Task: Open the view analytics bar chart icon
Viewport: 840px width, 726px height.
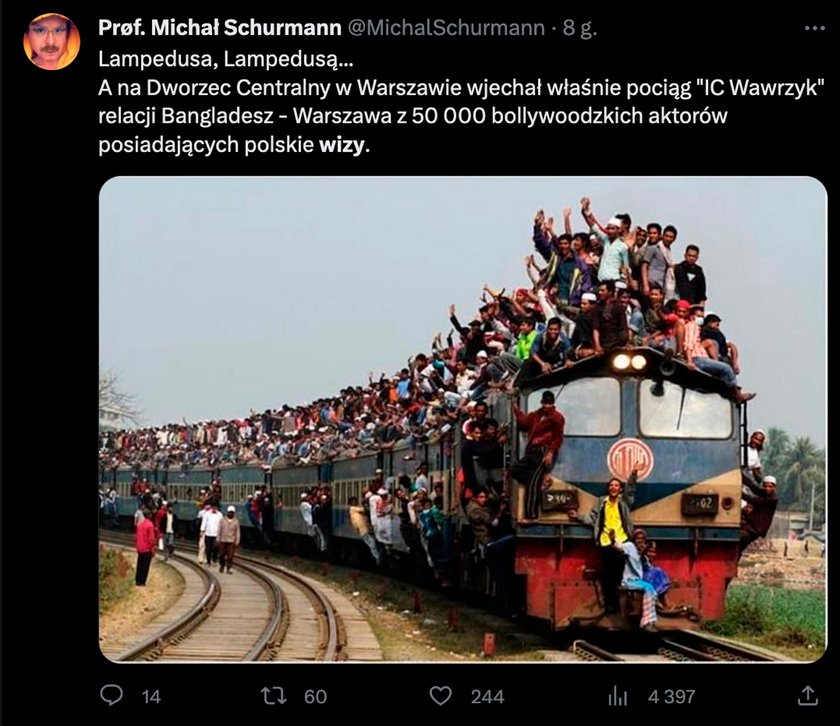Action: [x=618, y=697]
